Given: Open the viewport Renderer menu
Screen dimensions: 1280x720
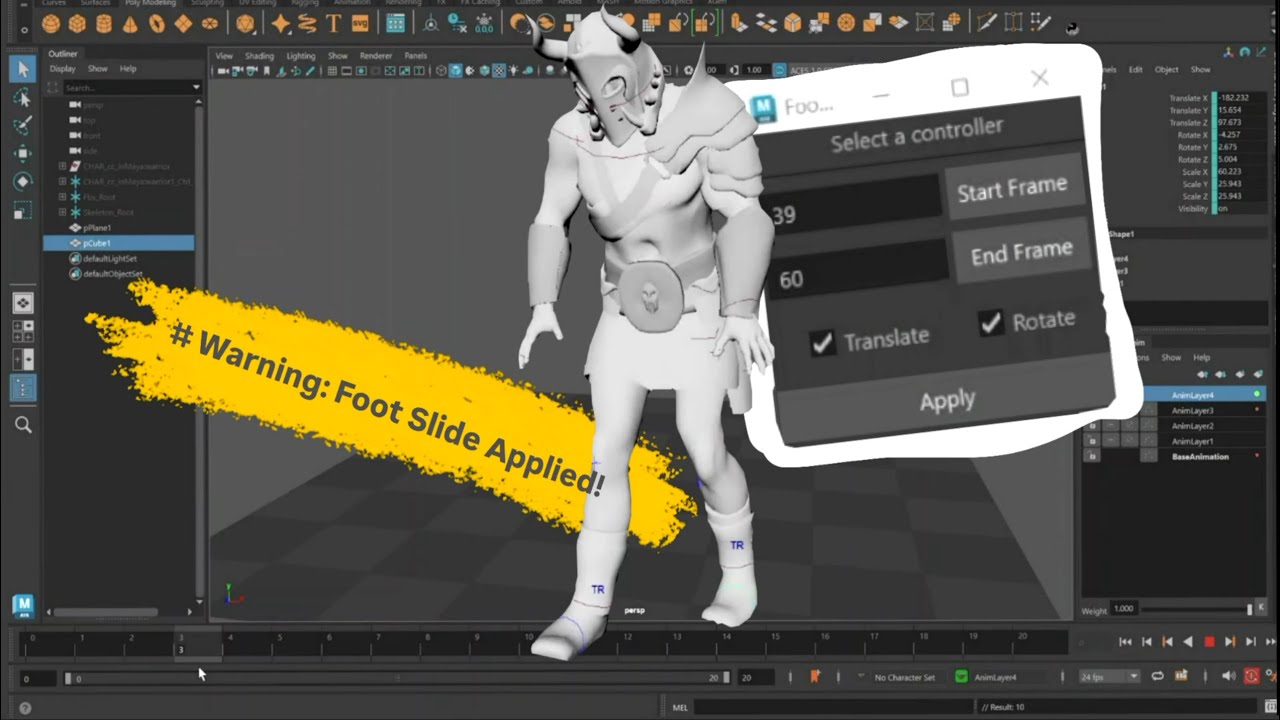Looking at the screenshot, I should (x=376, y=56).
